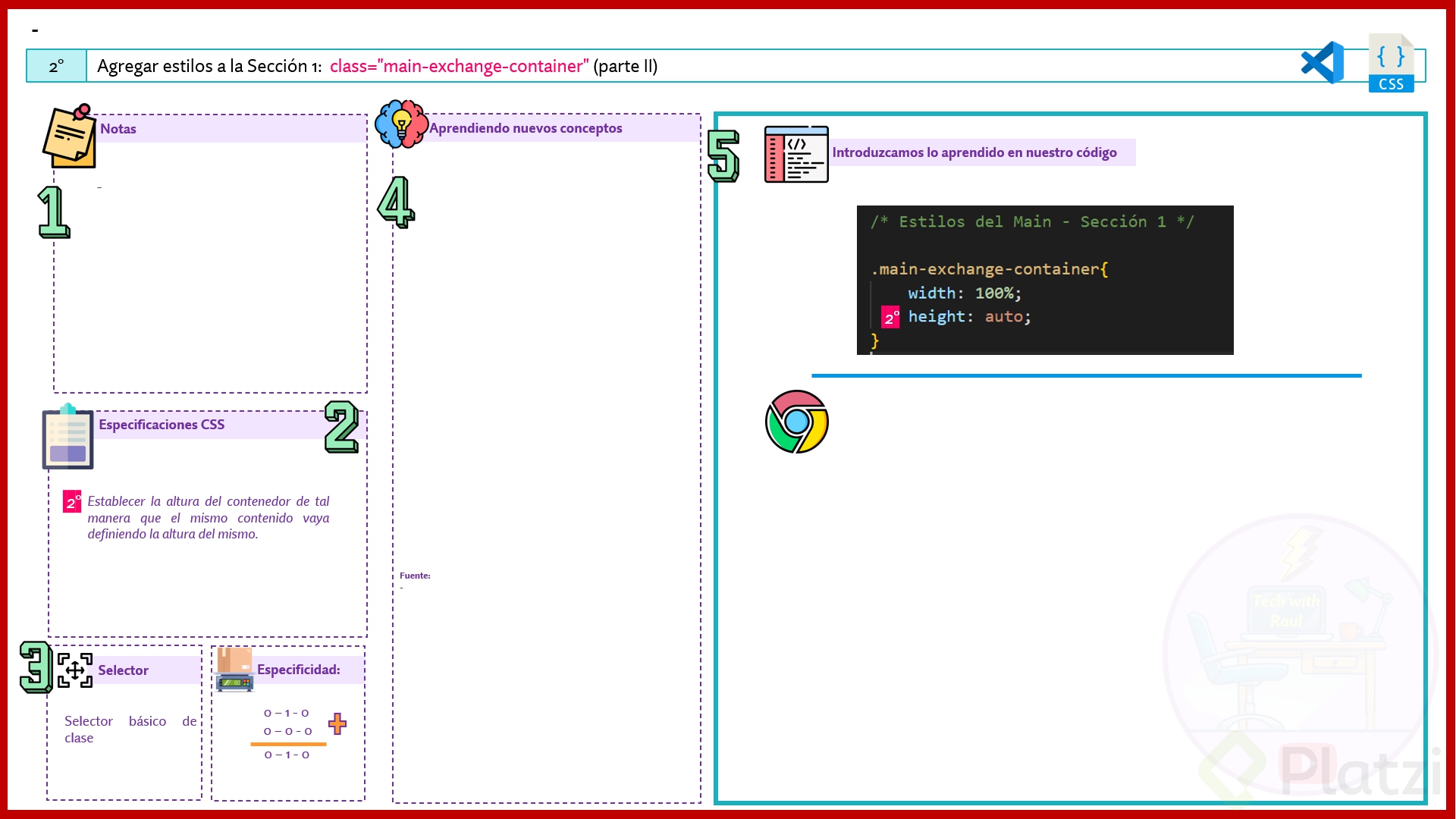This screenshot has width=1456, height=819.
Task: Click the 'Selector básico de clase' text
Action: point(130,729)
